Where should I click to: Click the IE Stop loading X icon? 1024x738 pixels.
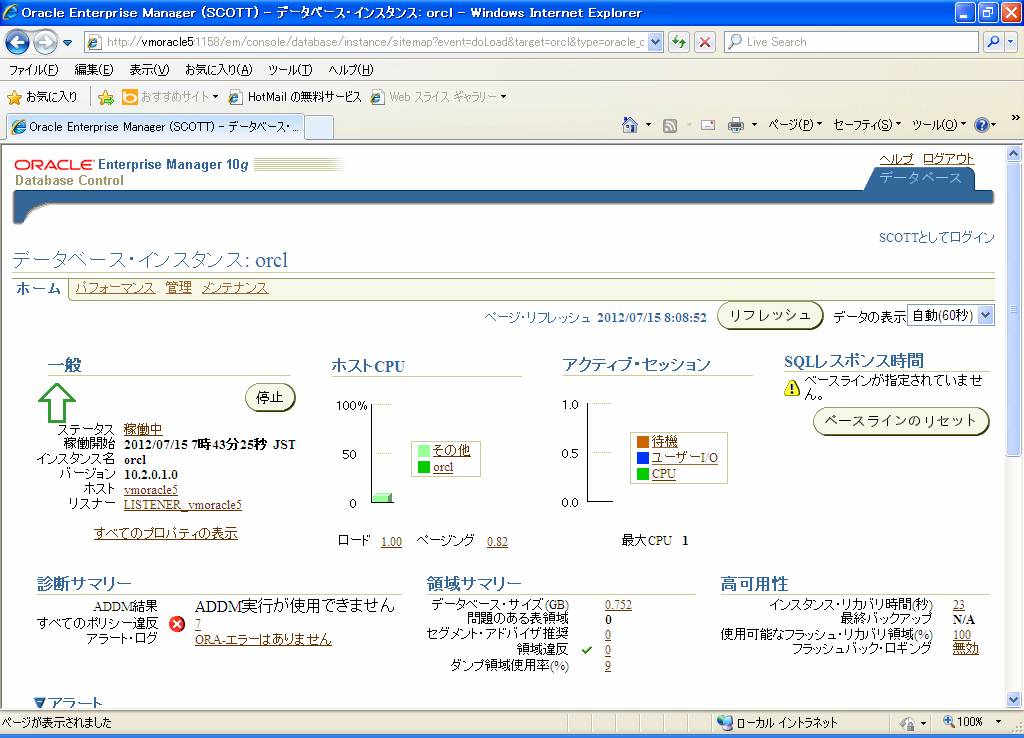point(705,42)
